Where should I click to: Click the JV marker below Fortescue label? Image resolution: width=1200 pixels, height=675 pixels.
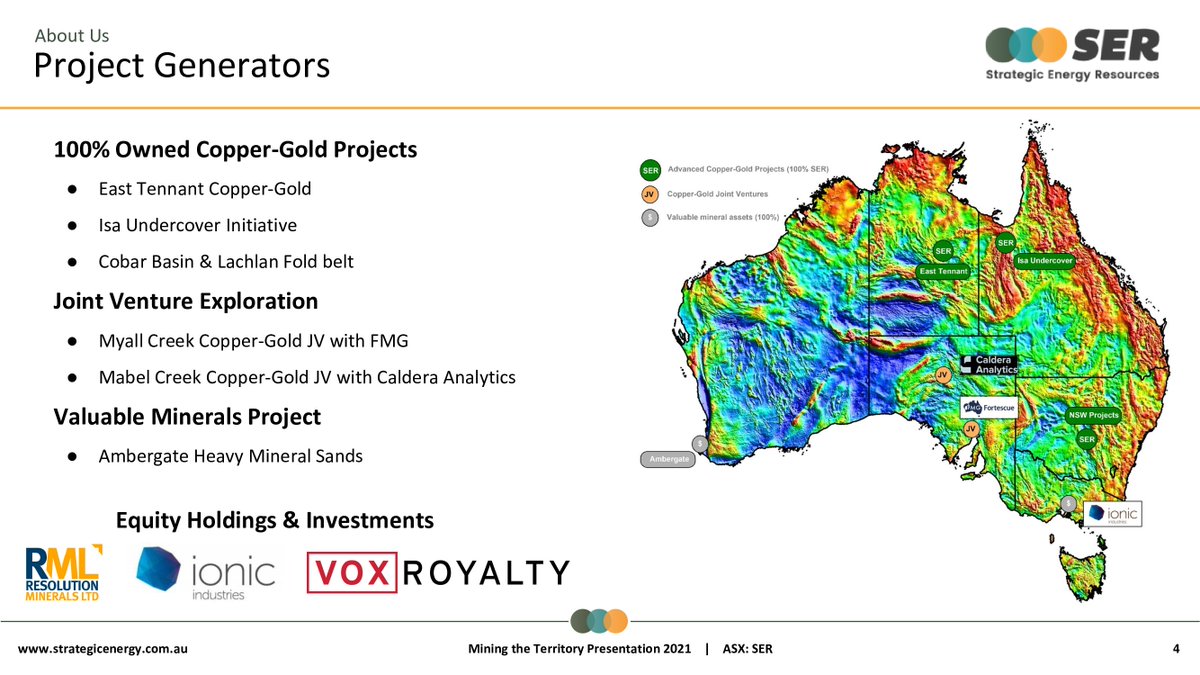(970, 429)
